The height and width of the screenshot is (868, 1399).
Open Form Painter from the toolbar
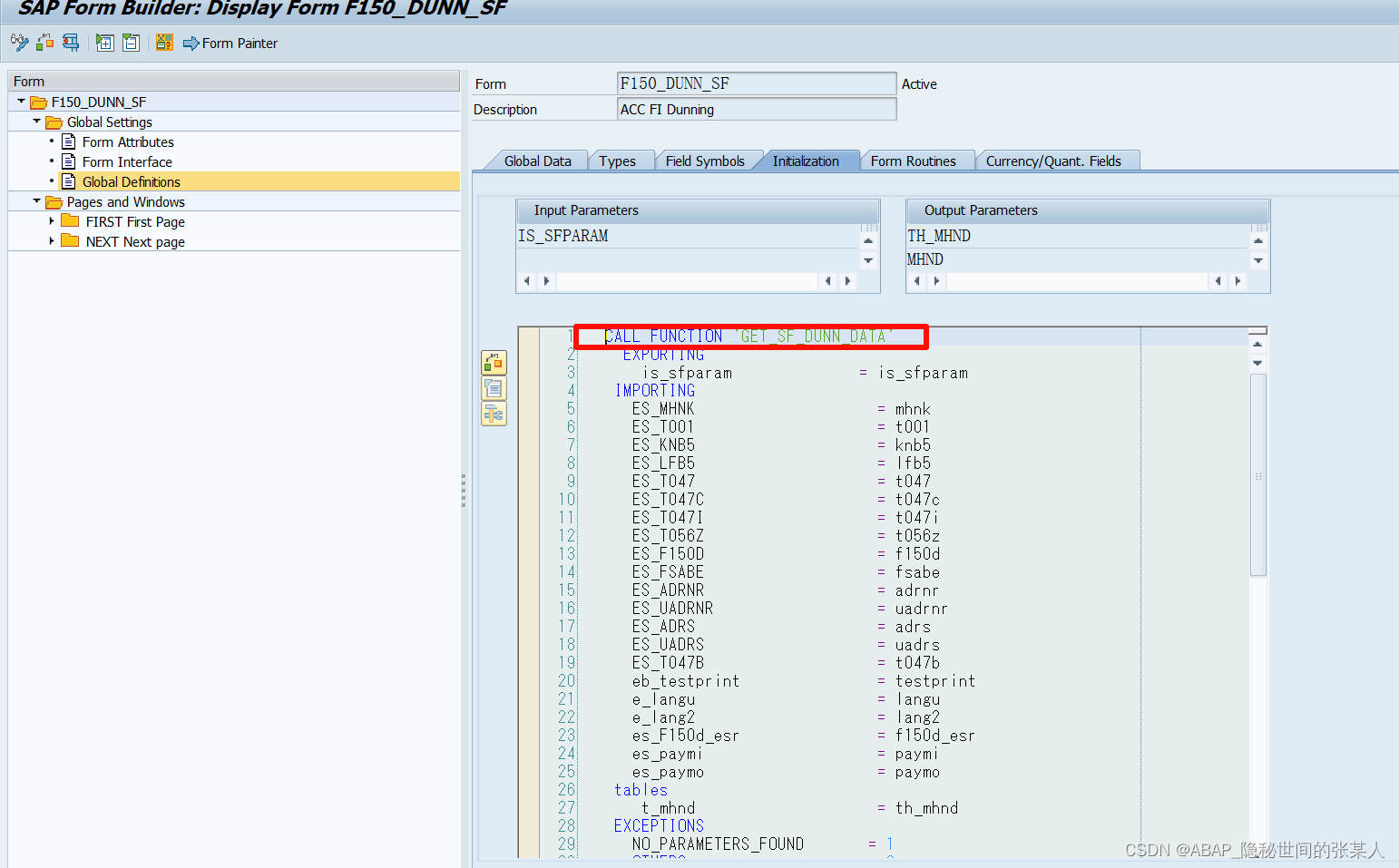tap(230, 43)
